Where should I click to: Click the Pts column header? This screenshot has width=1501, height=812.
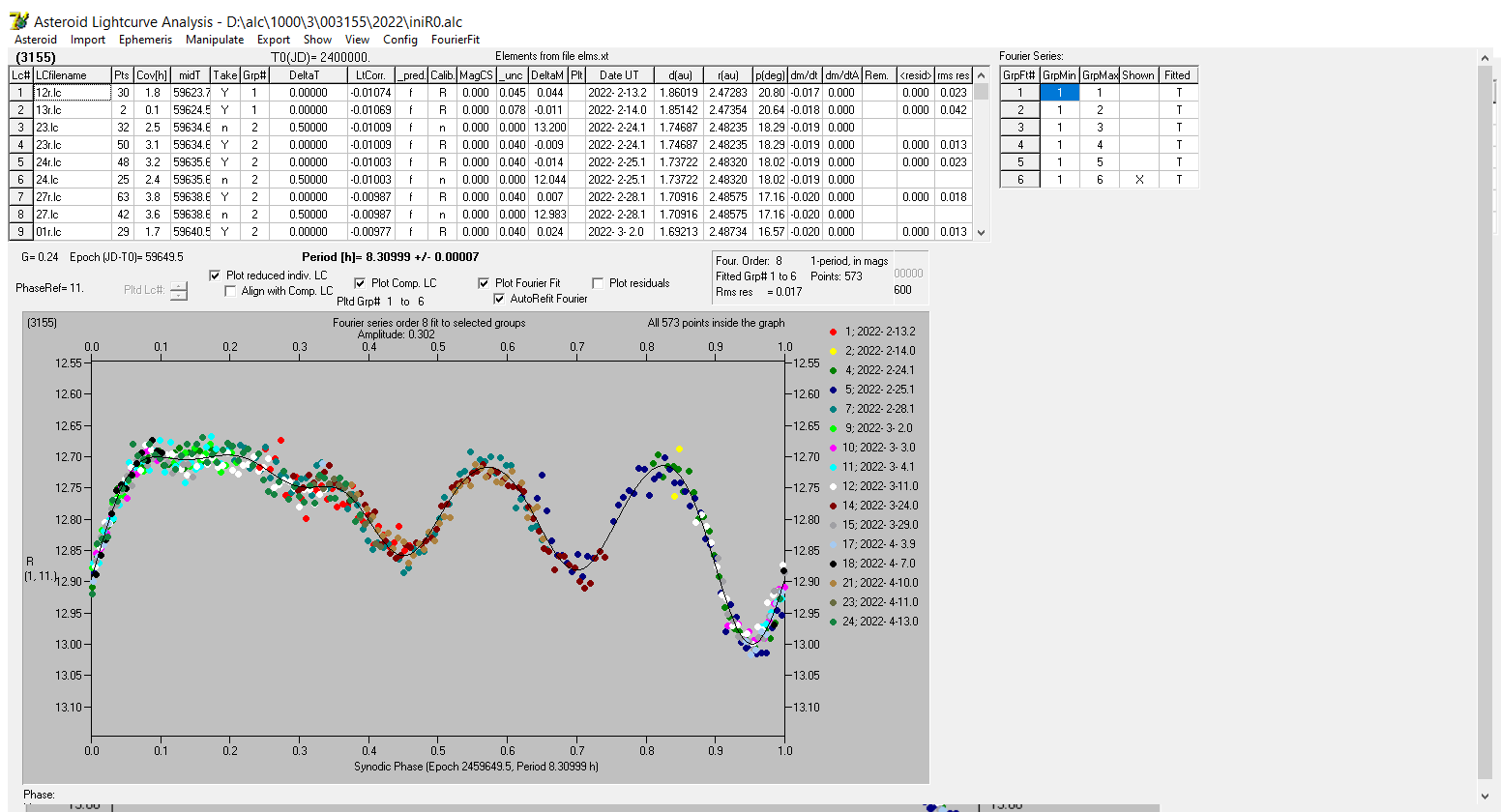tap(122, 75)
